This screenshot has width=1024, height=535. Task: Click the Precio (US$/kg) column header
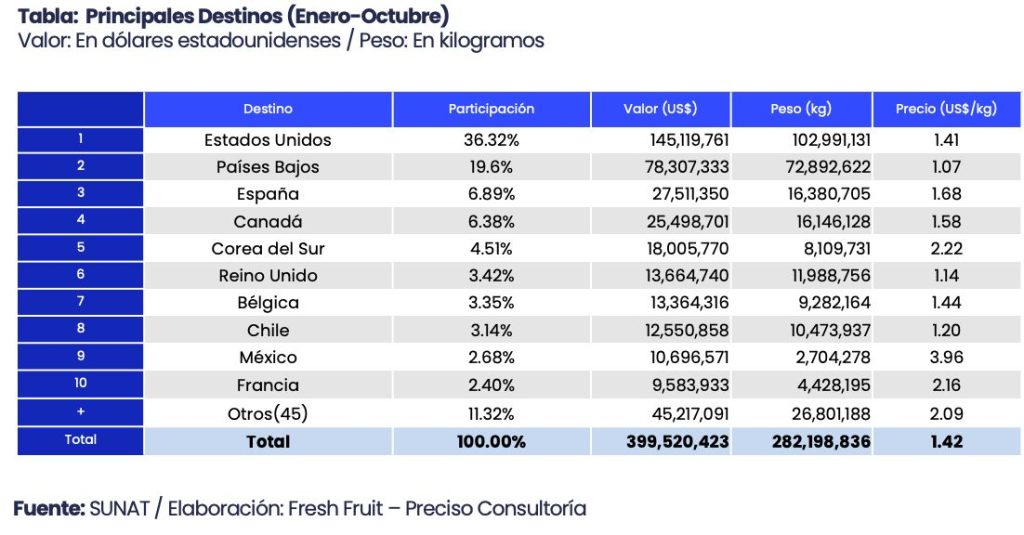945,109
